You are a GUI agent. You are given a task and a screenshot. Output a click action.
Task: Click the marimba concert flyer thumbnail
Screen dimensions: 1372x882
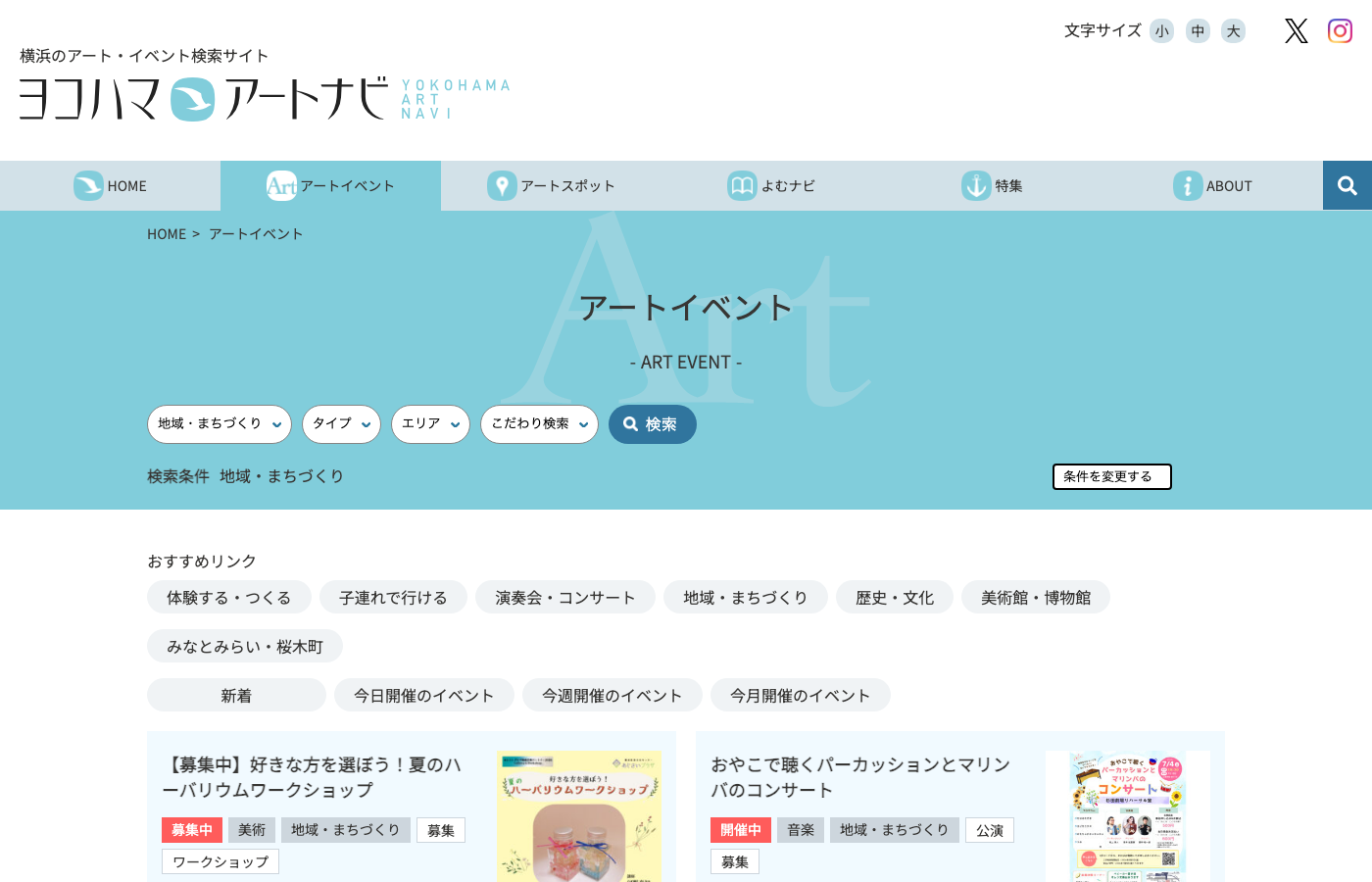click(1128, 816)
